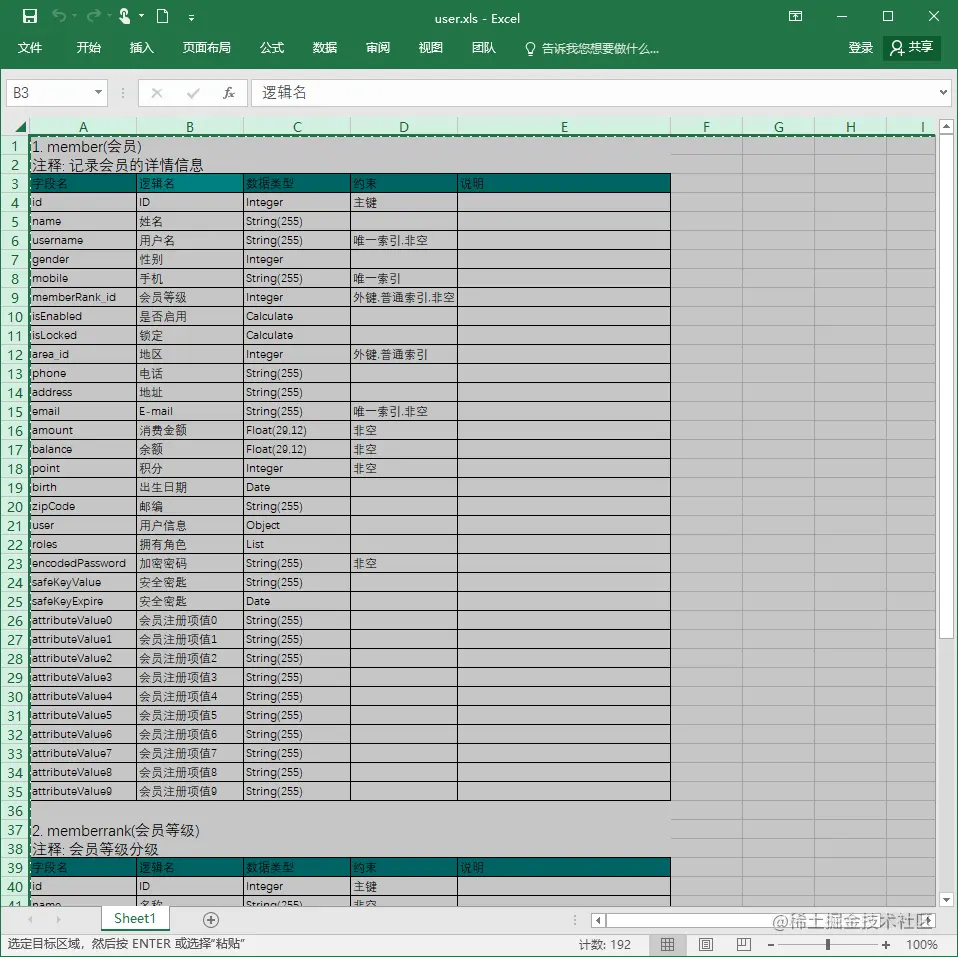Viewport: 958px width, 957px height.
Task: Click cell 'zipCode'
Action: 83,506
